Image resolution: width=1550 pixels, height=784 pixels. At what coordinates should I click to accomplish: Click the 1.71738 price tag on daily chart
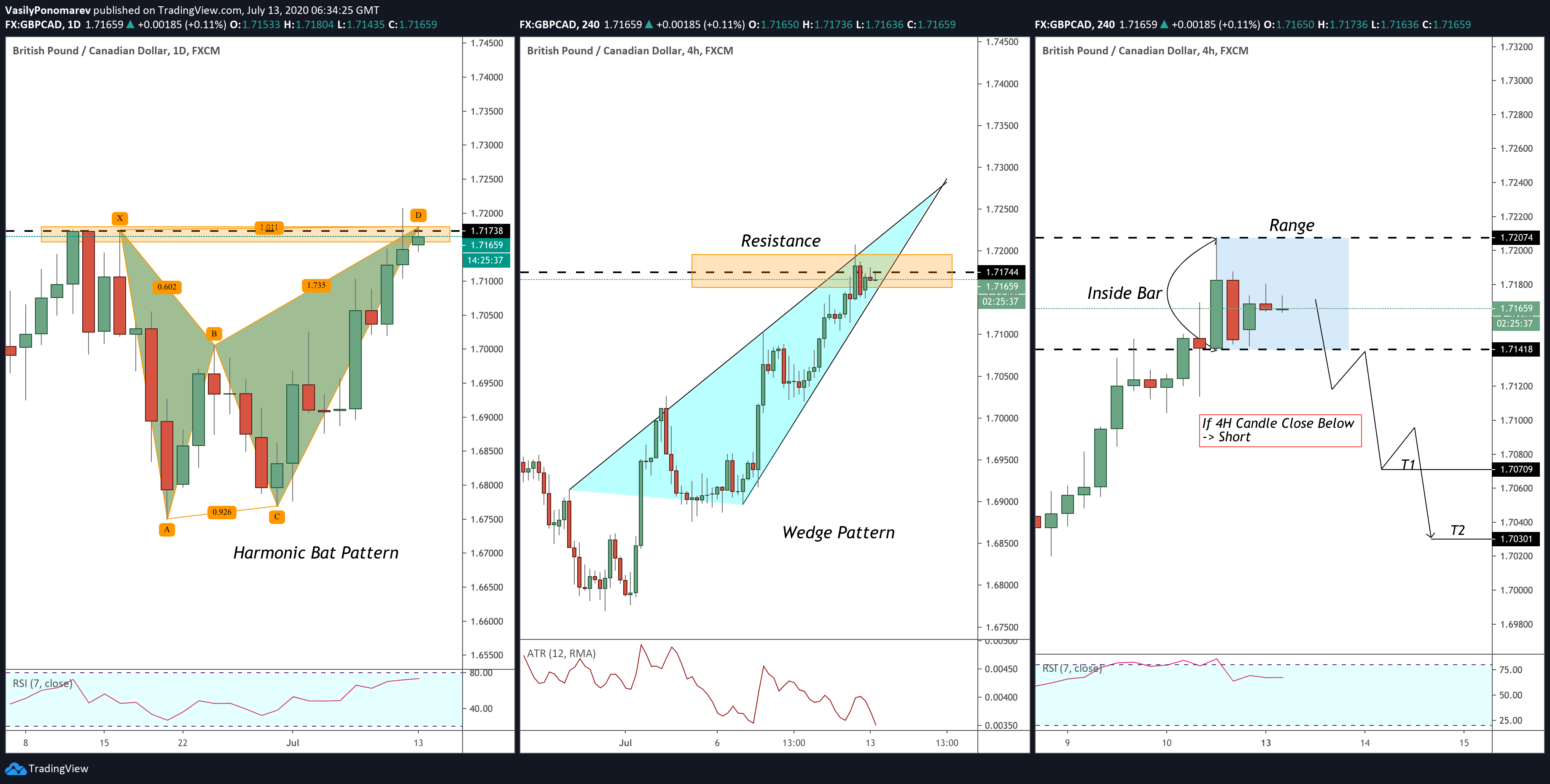tap(486, 231)
